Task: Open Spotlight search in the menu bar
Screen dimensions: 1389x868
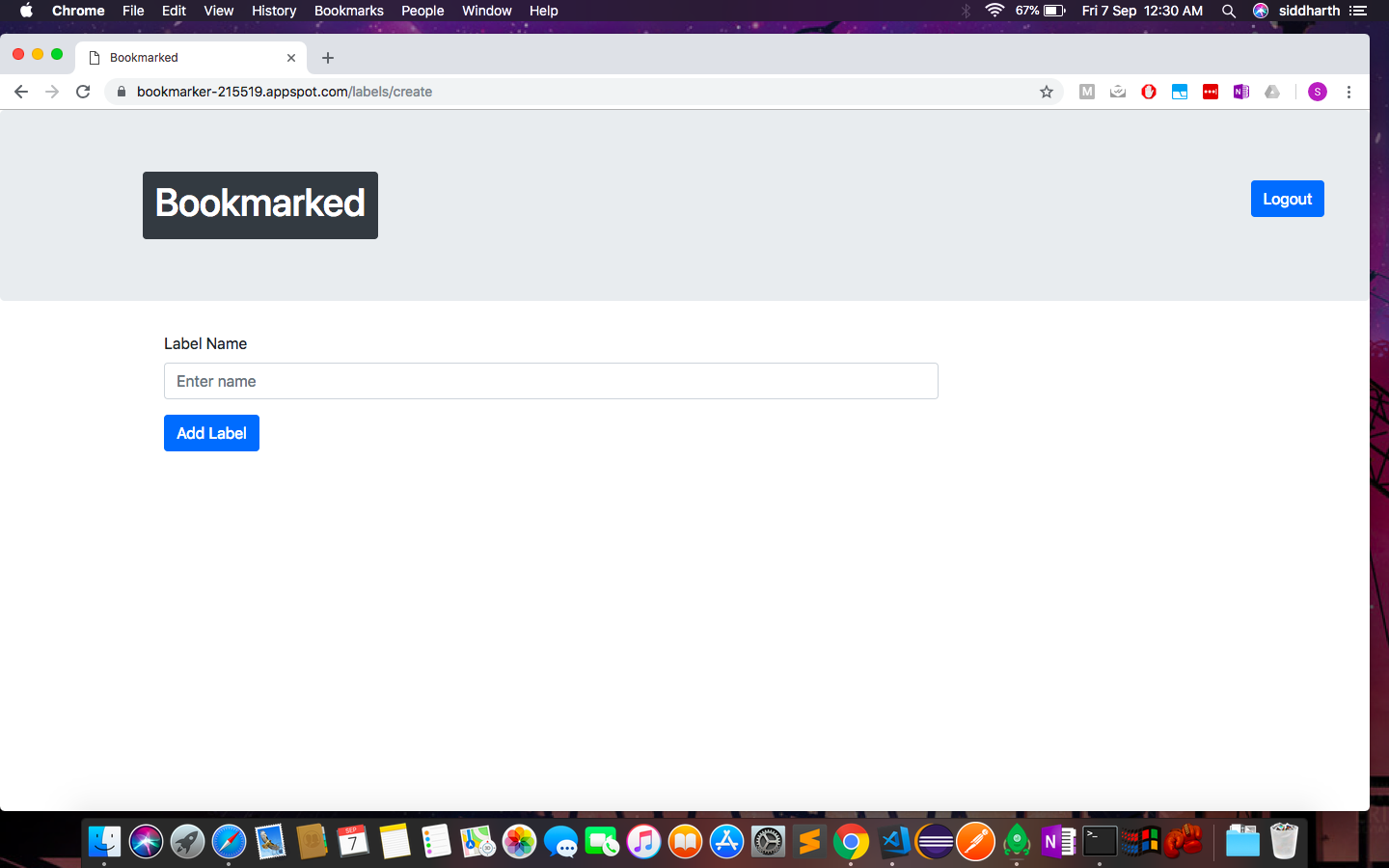Action: [x=1229, y=11]
